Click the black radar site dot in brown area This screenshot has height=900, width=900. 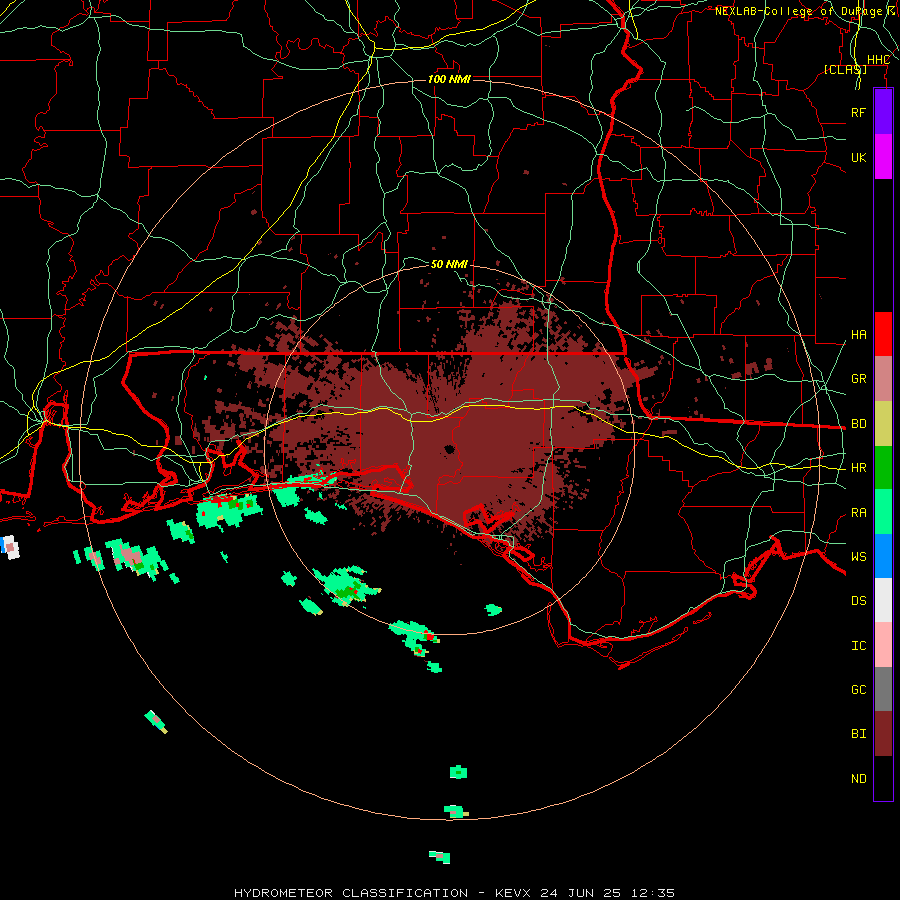point(449,449)
